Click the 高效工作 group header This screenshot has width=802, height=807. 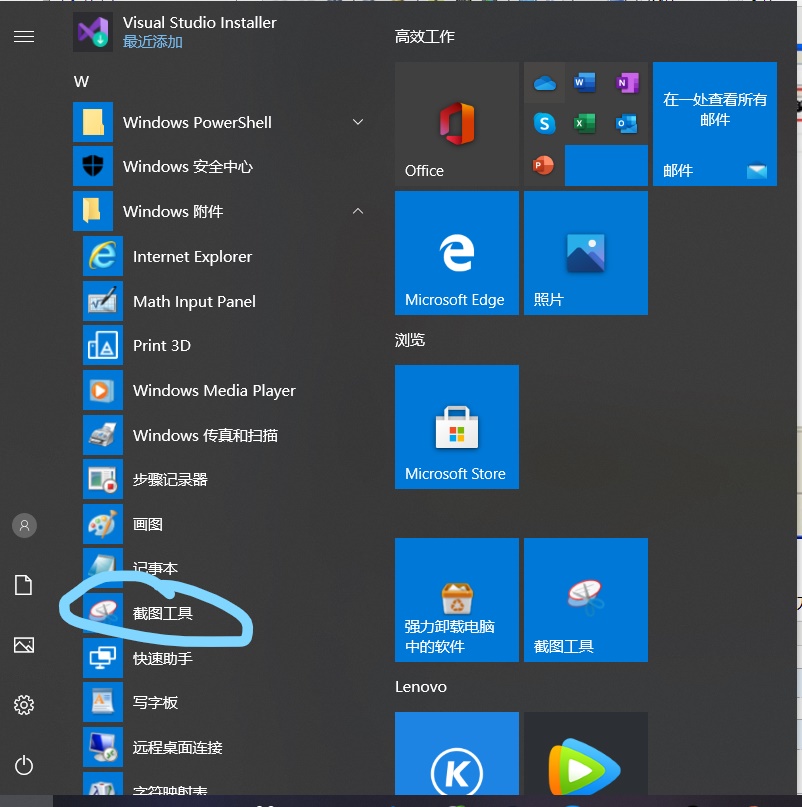point(425,37)
